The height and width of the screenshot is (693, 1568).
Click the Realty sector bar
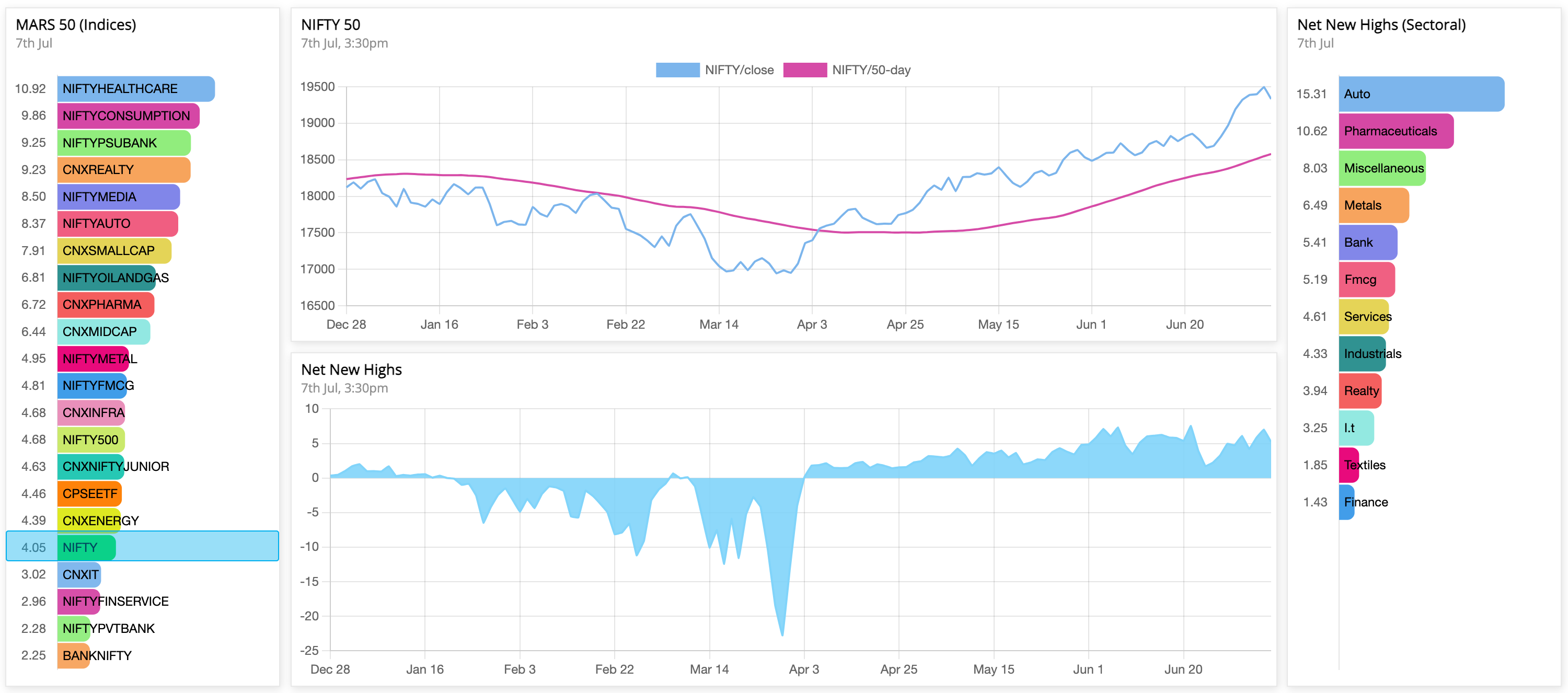[1361, 390]
